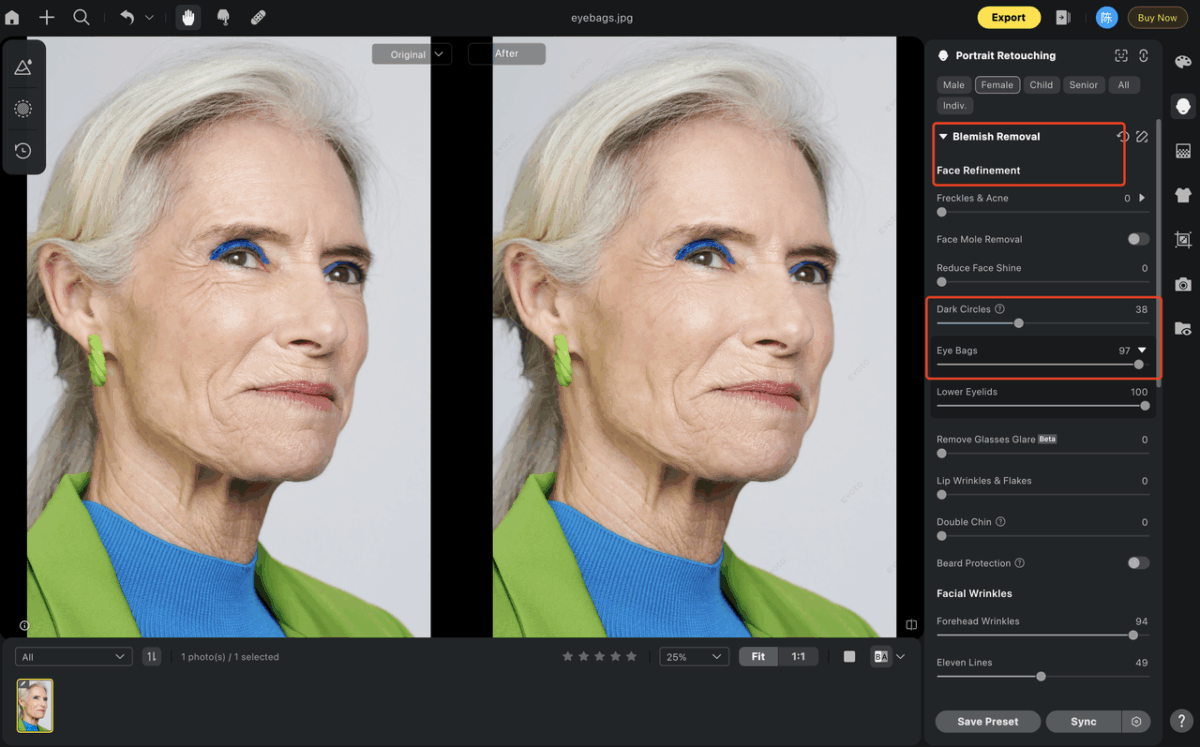Click the Lower Eyelids slider handle
Viewport: 1200px width, 747px height.
(x=1145, y=406)
